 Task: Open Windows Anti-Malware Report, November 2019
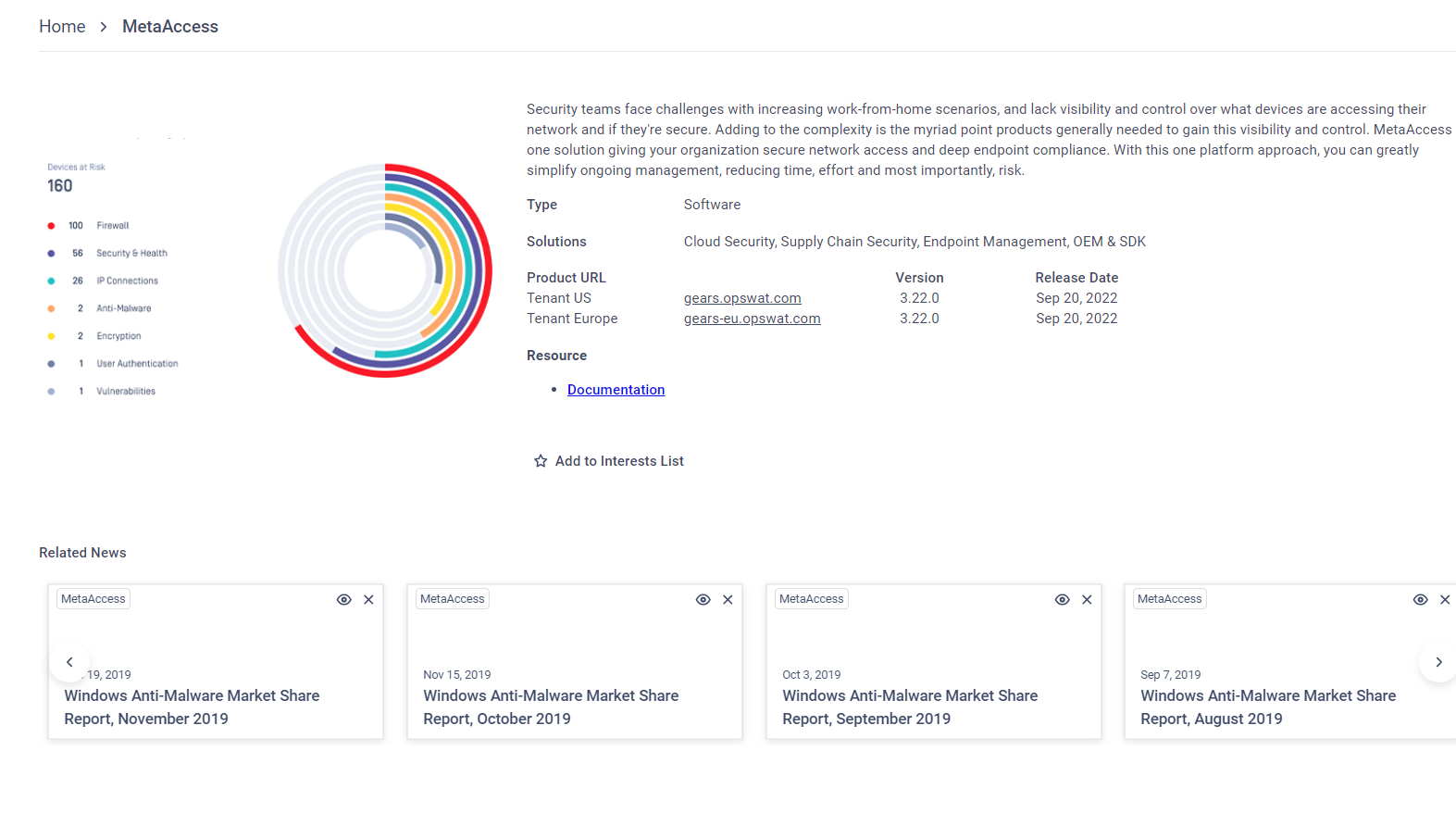(x=192, y=707)
